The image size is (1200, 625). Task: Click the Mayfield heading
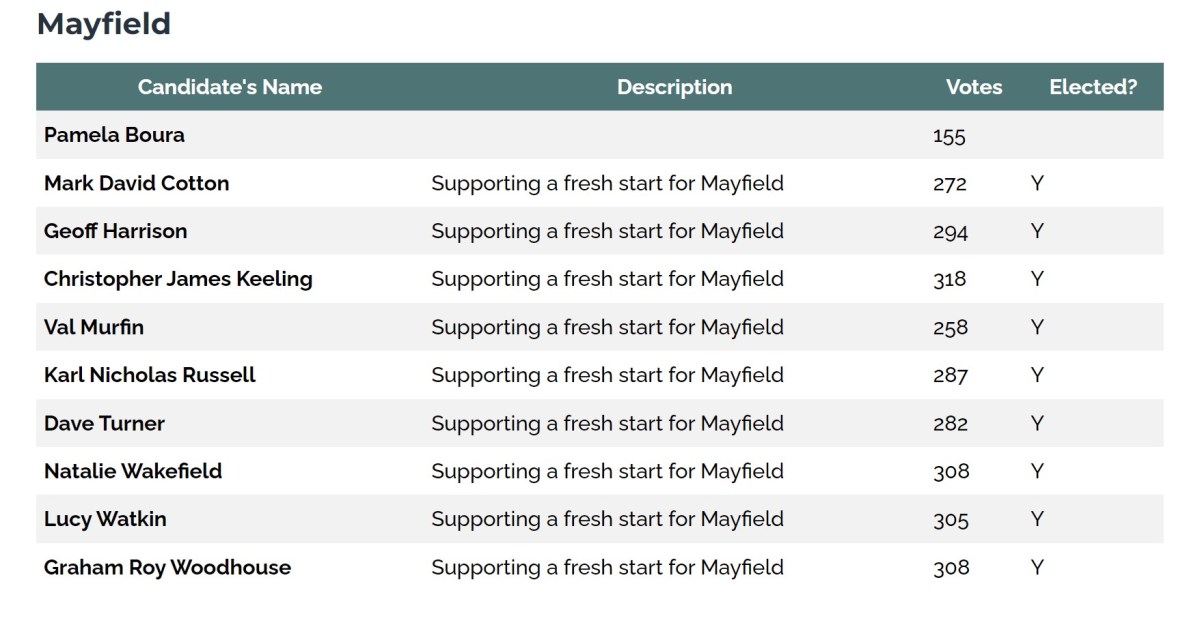(x=104, y=24)
